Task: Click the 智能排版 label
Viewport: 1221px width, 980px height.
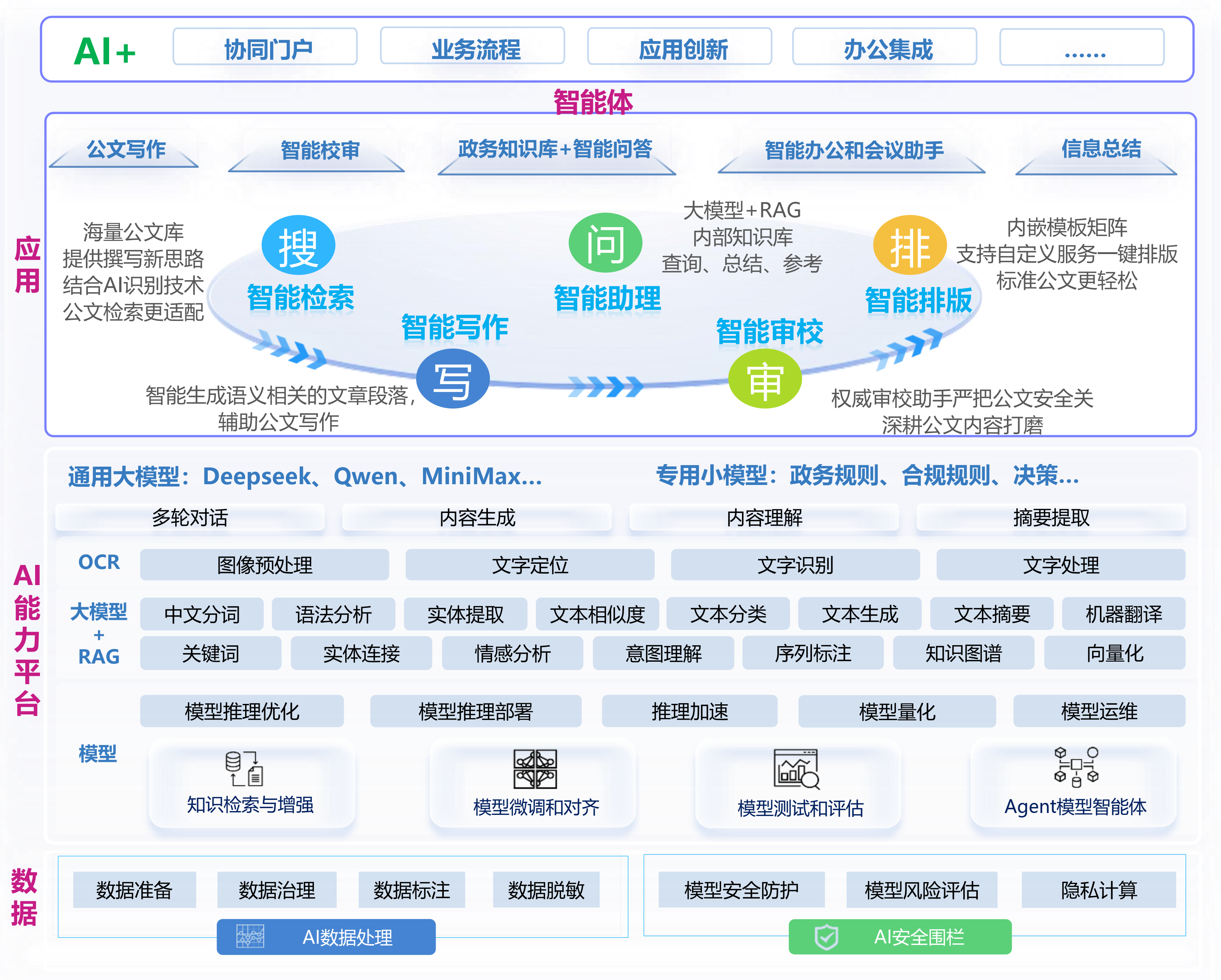Action: (x=919, y=301)
